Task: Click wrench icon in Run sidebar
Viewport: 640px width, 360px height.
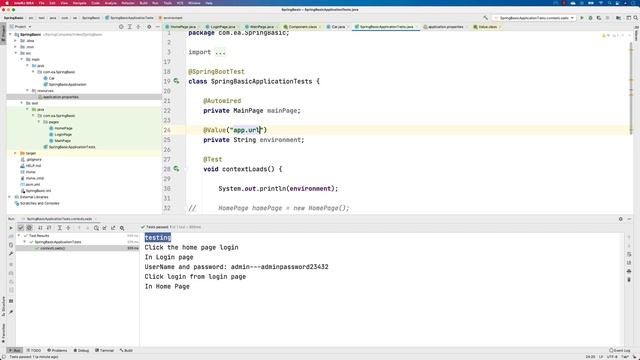Action: pos(11,253)
